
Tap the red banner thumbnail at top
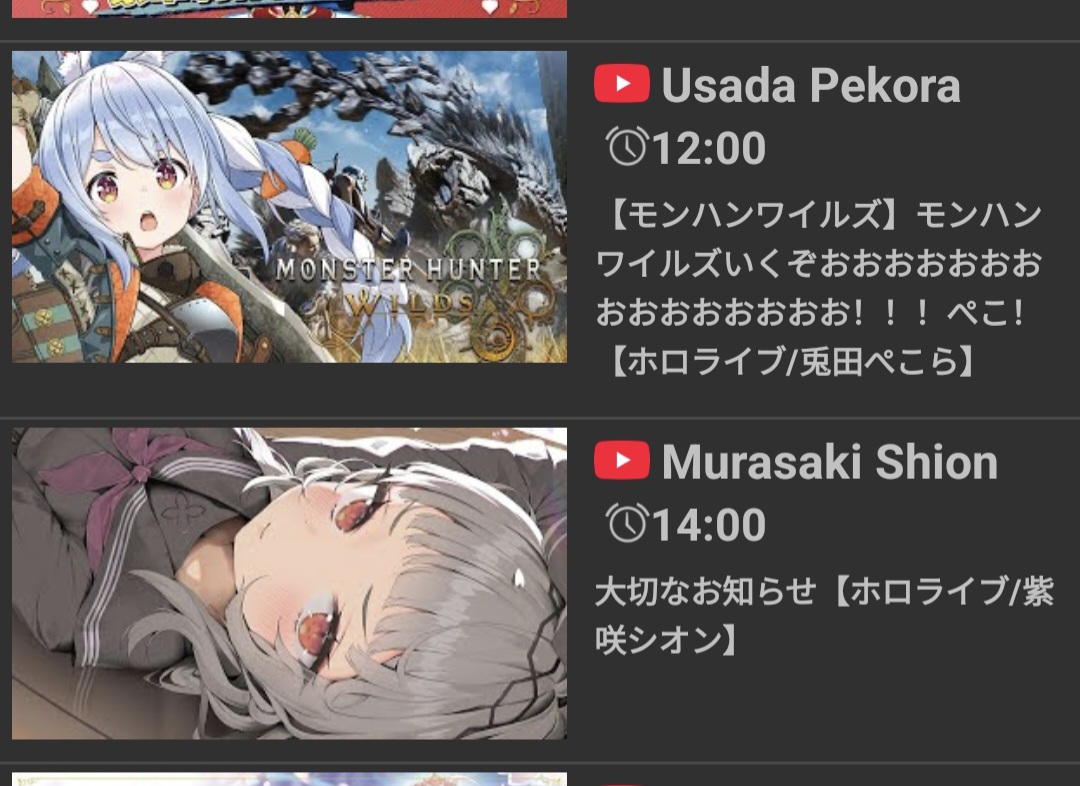tap(289, 8)
